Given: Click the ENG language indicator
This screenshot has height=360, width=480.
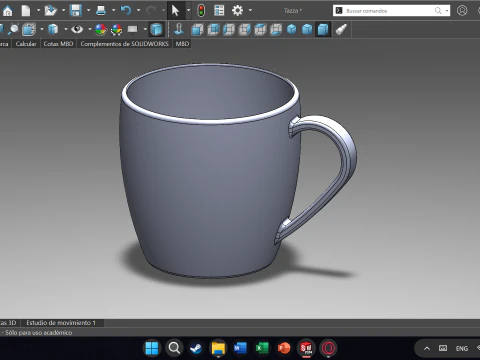Looking at the screenshot, I should tap(462, 348).
